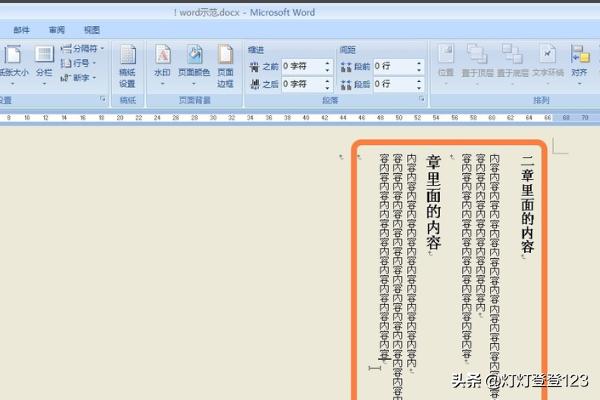Click heading text 二章里面的内容
600x400 pixels.
(527, 204)
